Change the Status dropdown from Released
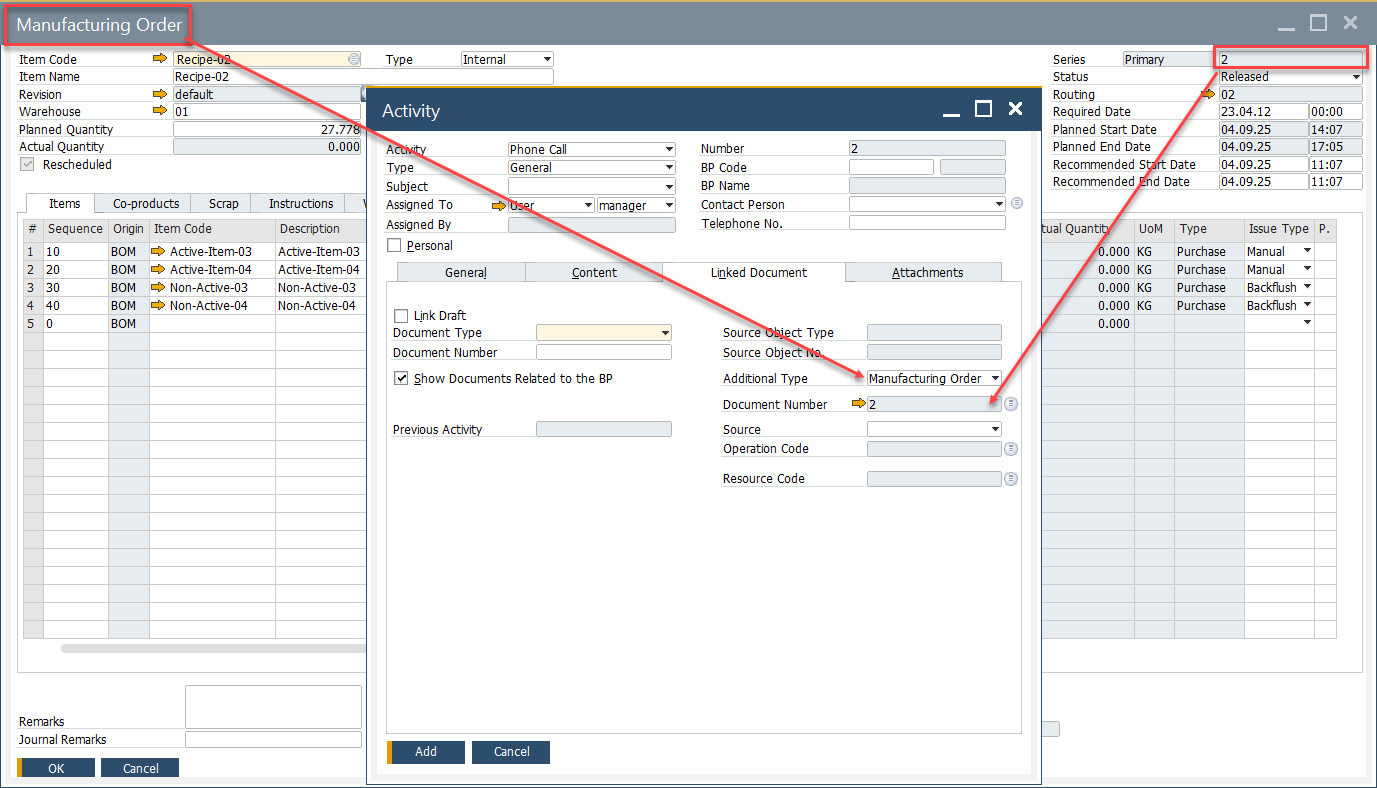This screenshot has height=788, width=1377. (1357, 76)
